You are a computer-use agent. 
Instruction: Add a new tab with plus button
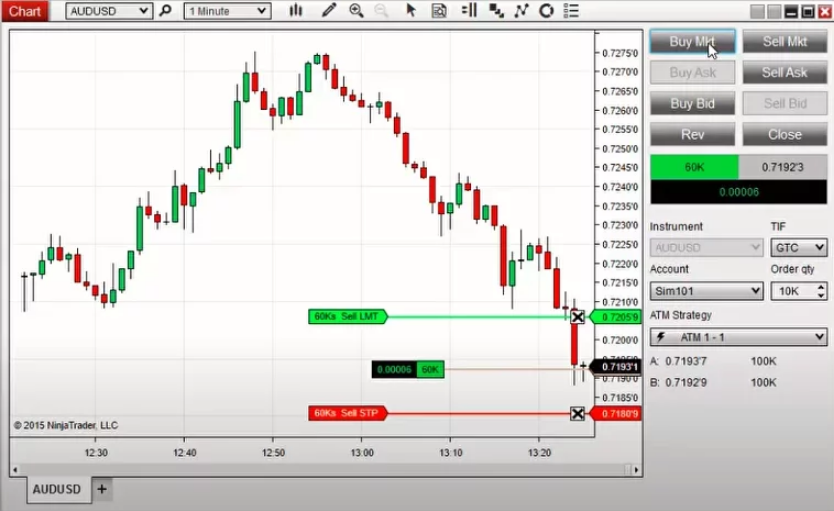click(102, 489)
